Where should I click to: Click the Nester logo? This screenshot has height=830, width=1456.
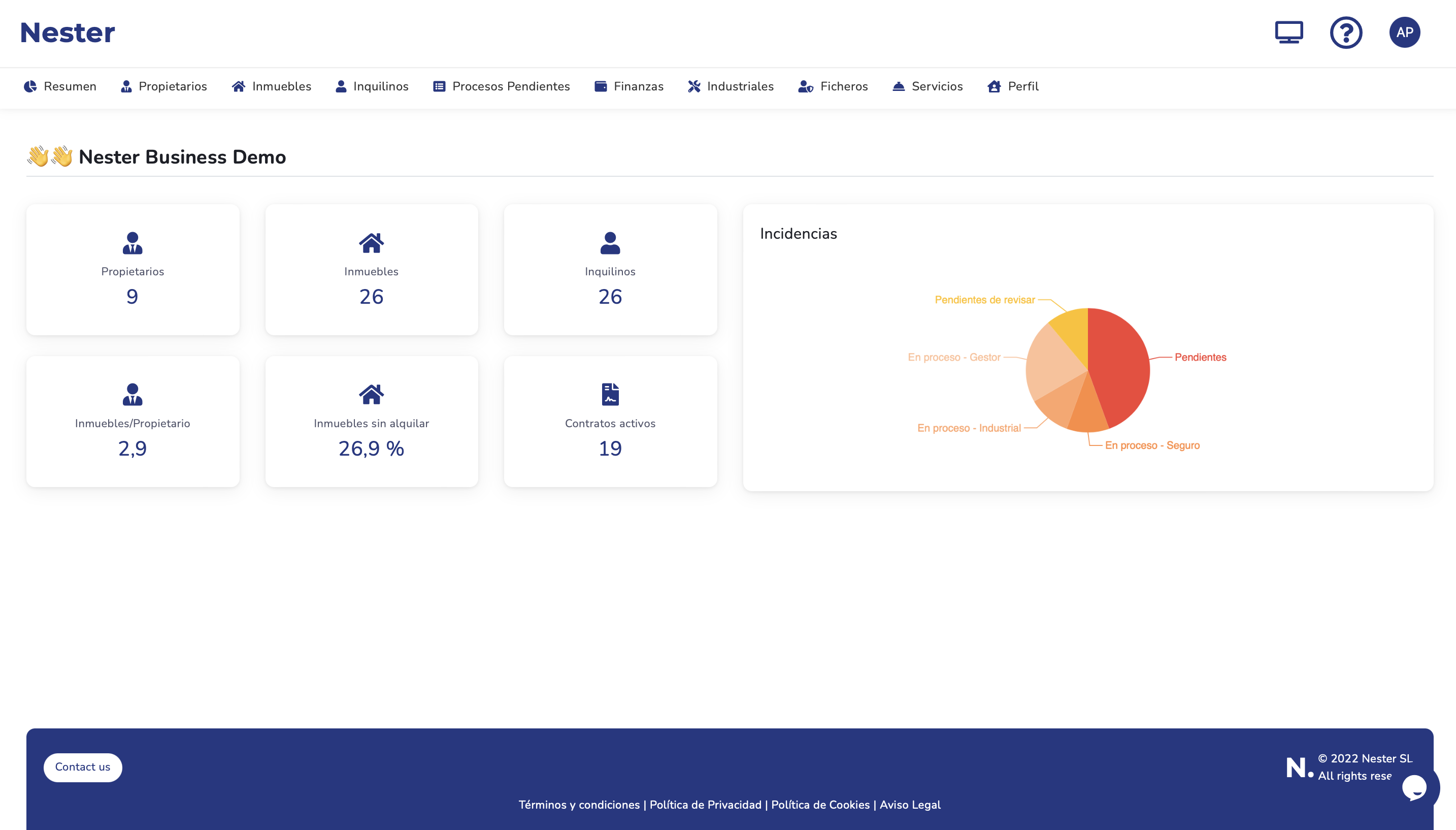67,33
